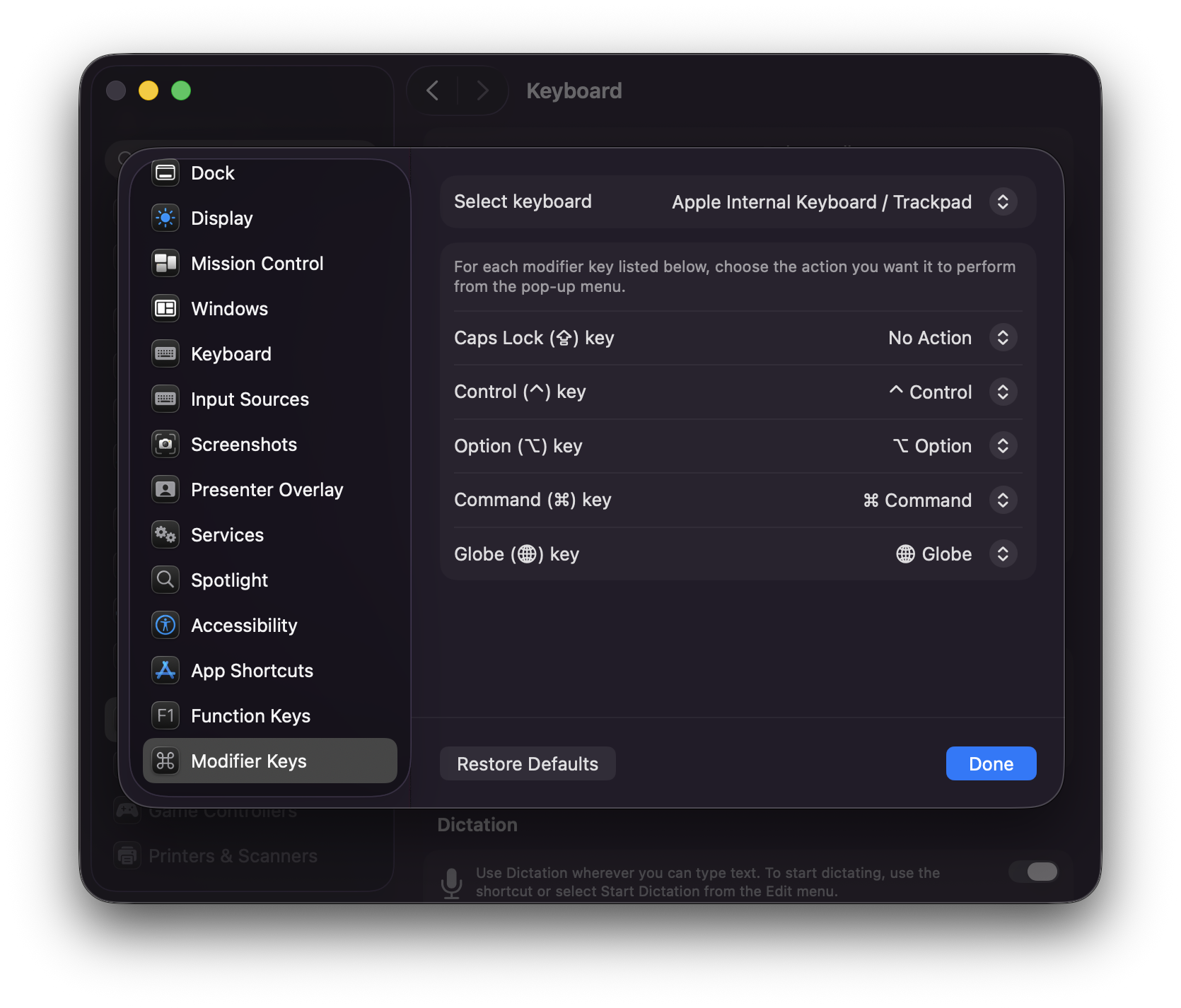Click the Input Sources icon
The width and height of the screenshot is (1181, 1008).
pos(165,399)
